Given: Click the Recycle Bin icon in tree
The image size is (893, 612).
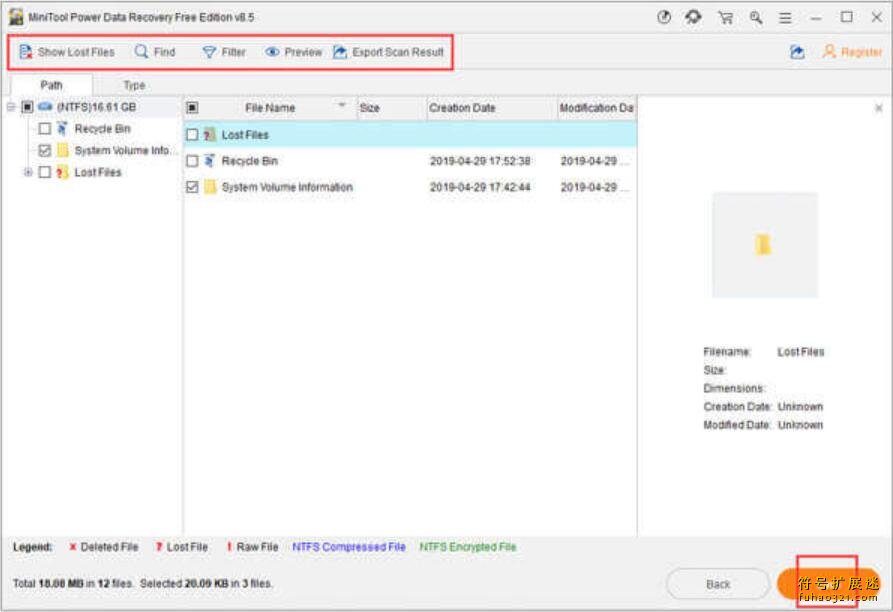Looking at the screenshot, I should point(62,129).
